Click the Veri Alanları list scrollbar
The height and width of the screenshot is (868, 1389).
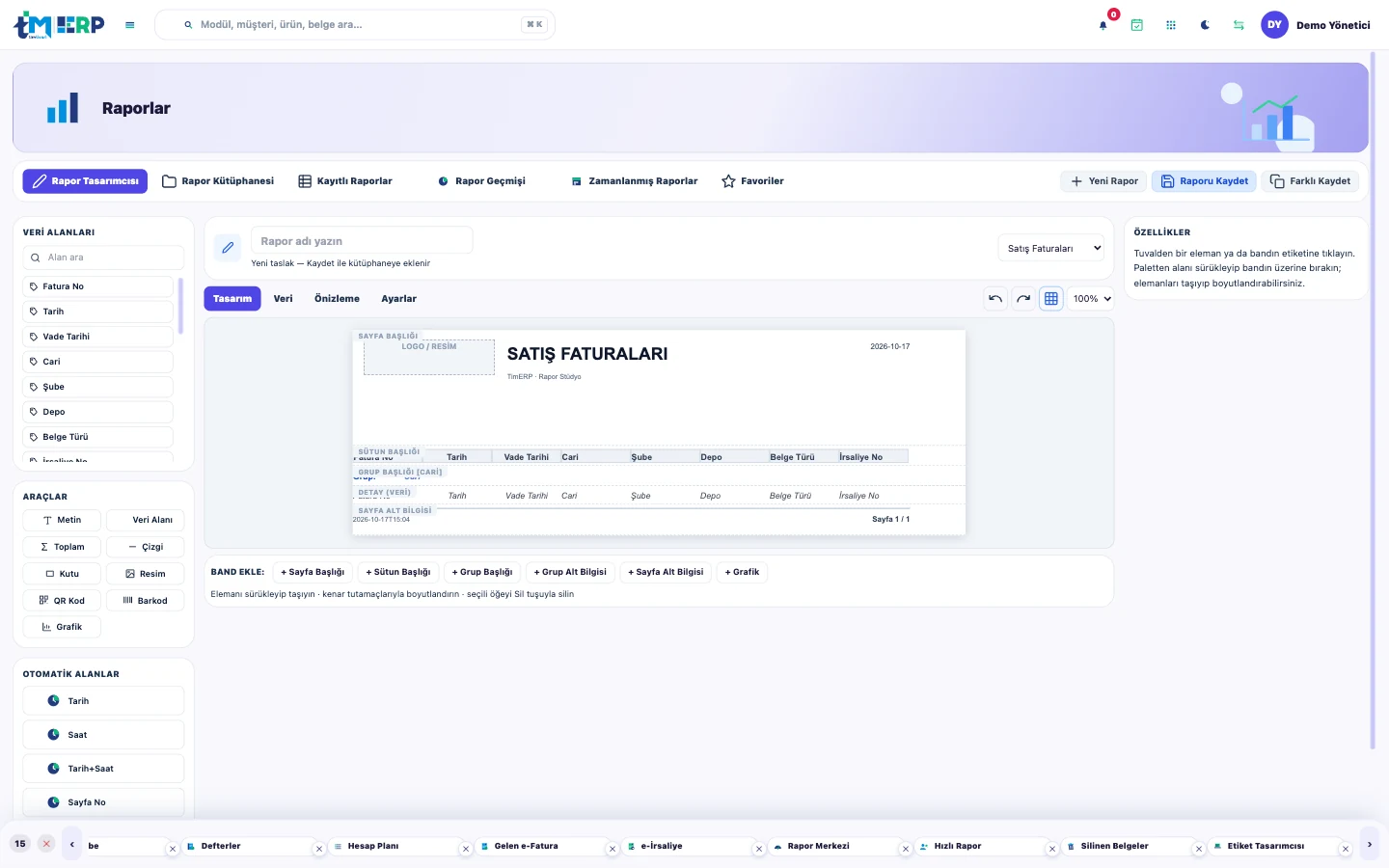(x=180, y=306)
